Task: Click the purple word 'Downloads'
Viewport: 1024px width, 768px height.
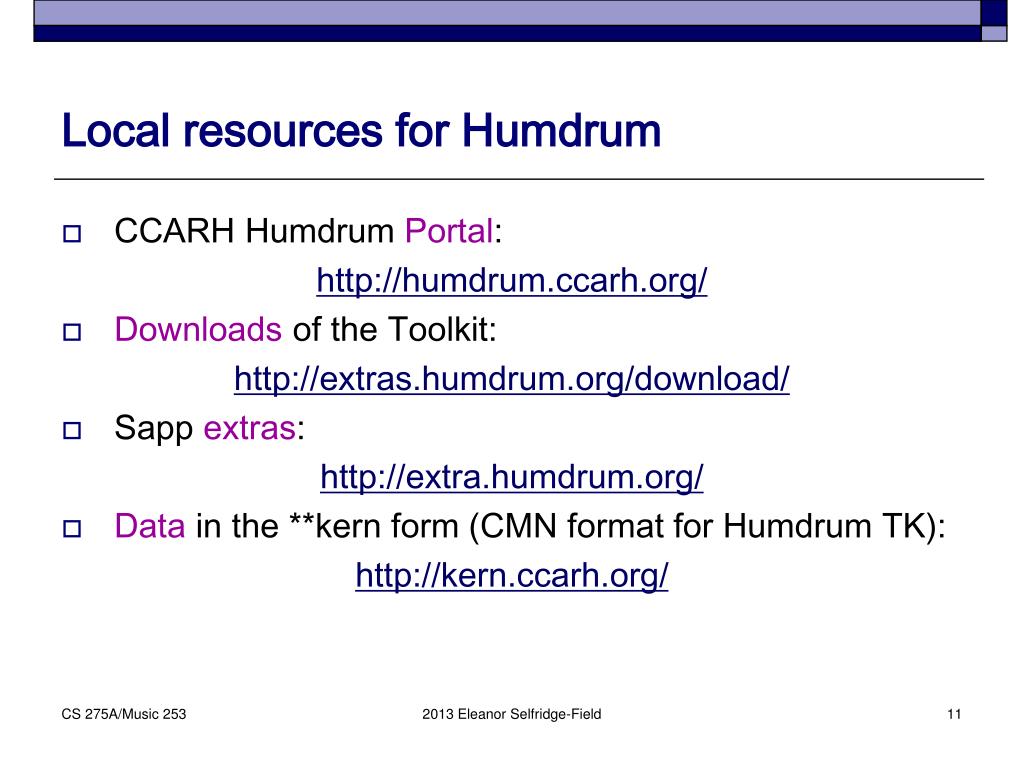Action: click(198, 329)
